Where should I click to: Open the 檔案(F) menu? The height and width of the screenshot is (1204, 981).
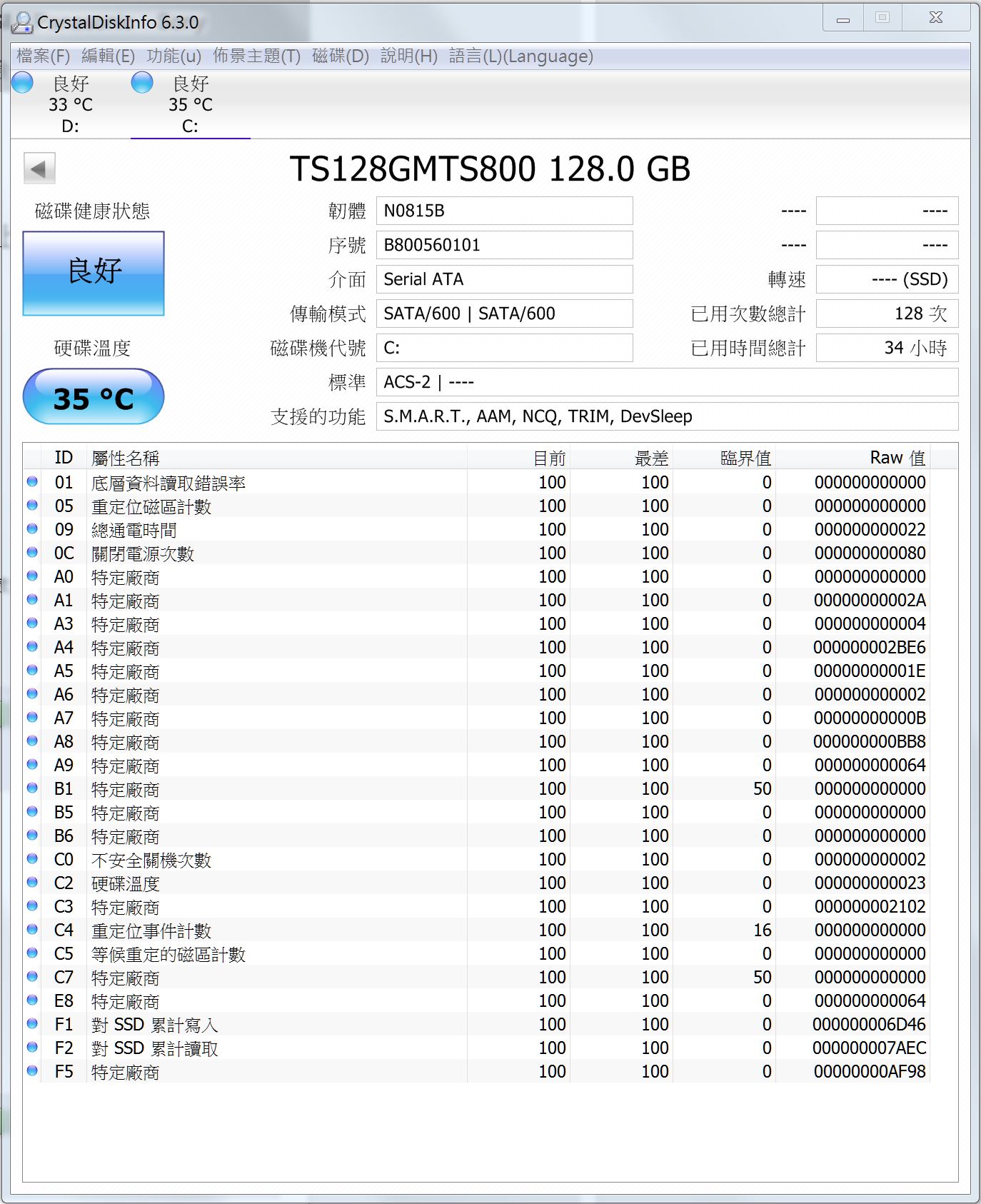[x=43, y=56]
